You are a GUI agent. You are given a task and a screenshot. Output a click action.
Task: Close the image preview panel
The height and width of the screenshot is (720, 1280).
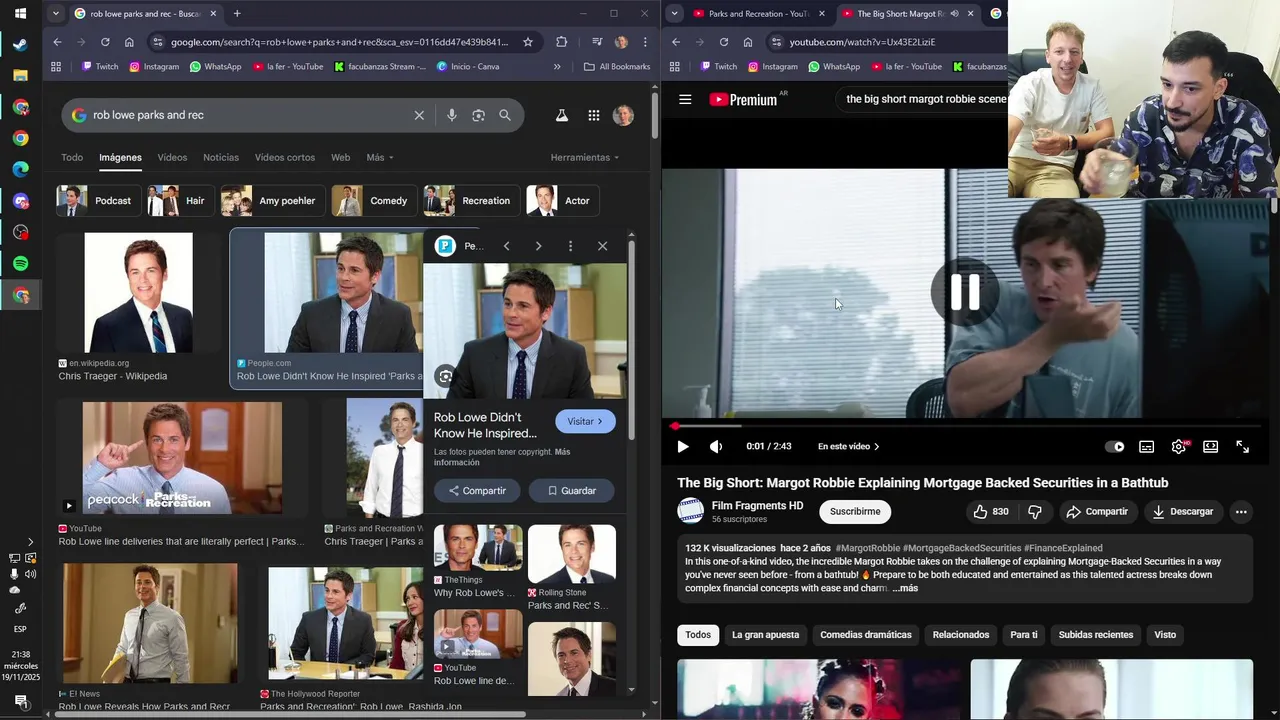[602, 246]
